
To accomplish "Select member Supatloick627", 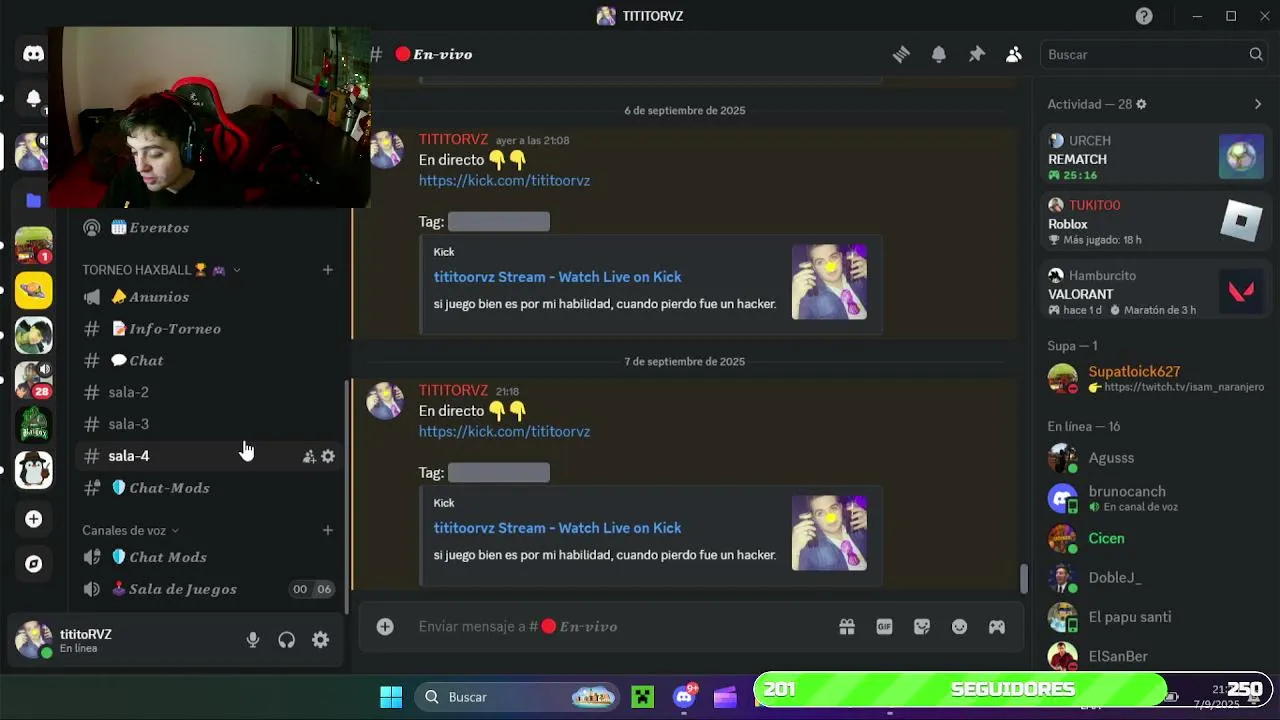I will (x=1155, y=379).
